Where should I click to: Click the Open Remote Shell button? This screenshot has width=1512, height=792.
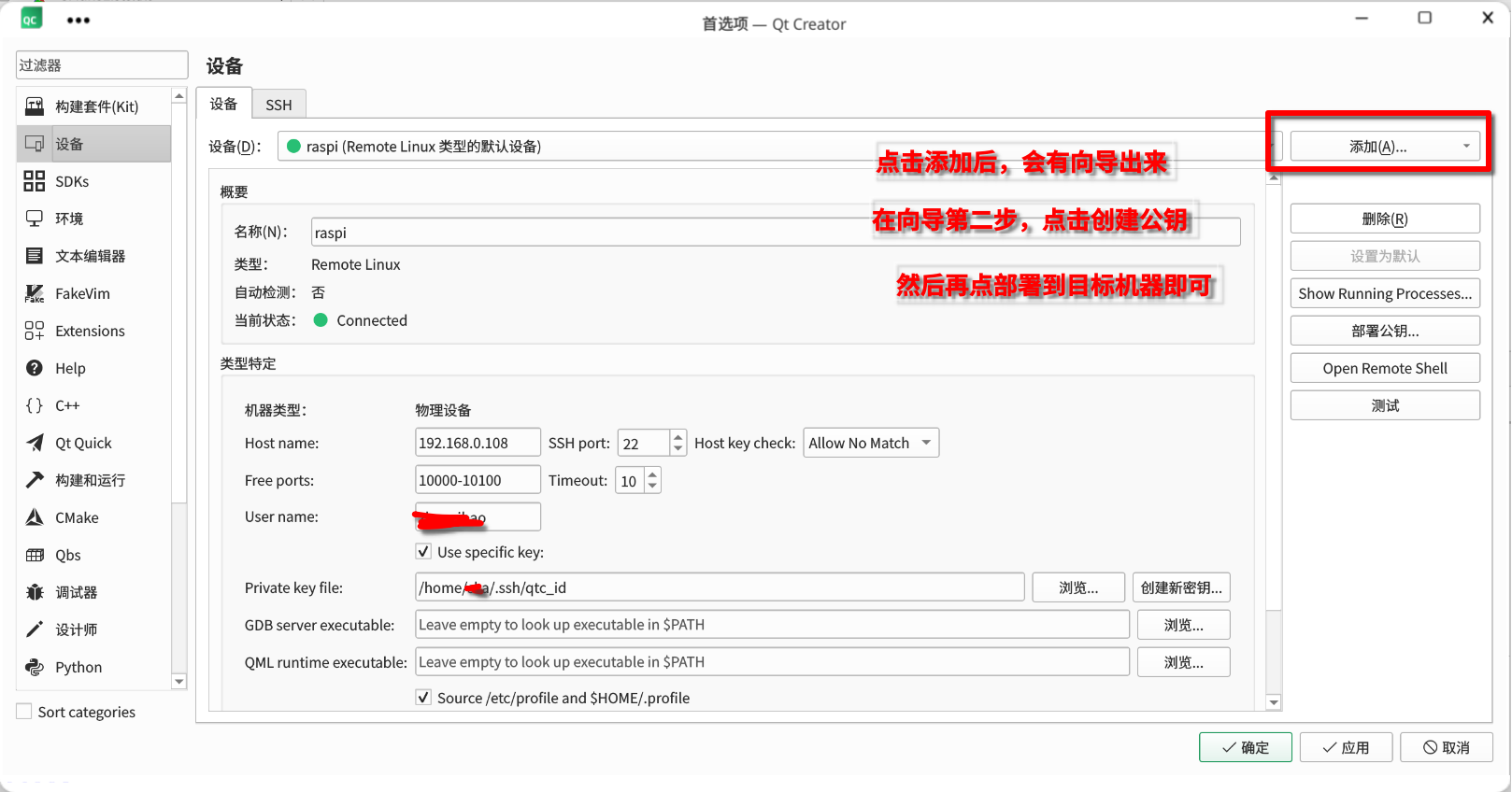pos(1384,368)
